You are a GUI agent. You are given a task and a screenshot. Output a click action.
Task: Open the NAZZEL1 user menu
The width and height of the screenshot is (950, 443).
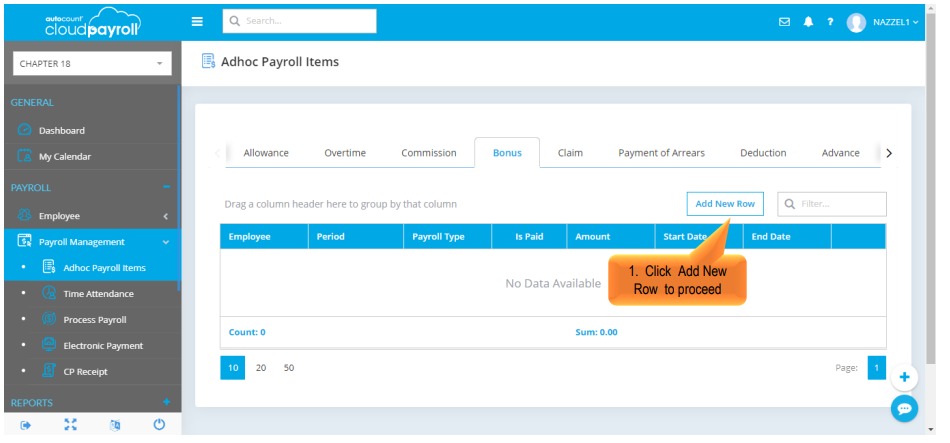tap(884, 22)
